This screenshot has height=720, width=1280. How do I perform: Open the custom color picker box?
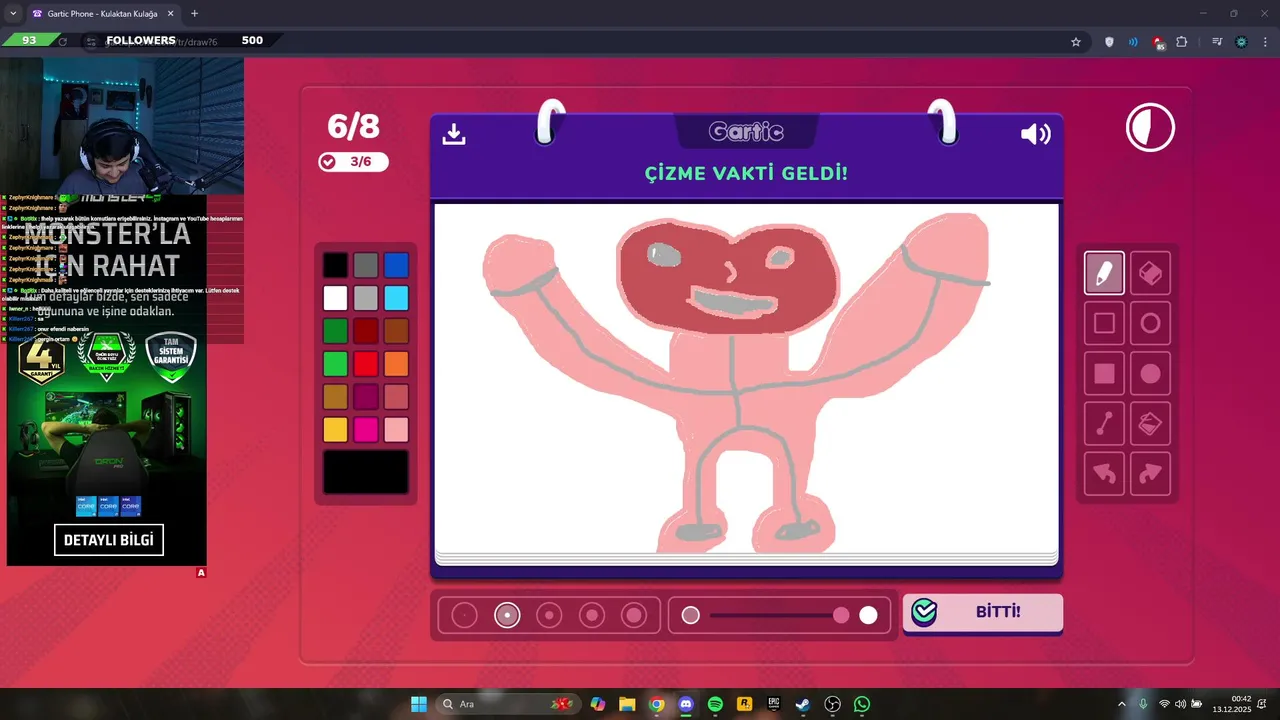click(x=366, y=472)
